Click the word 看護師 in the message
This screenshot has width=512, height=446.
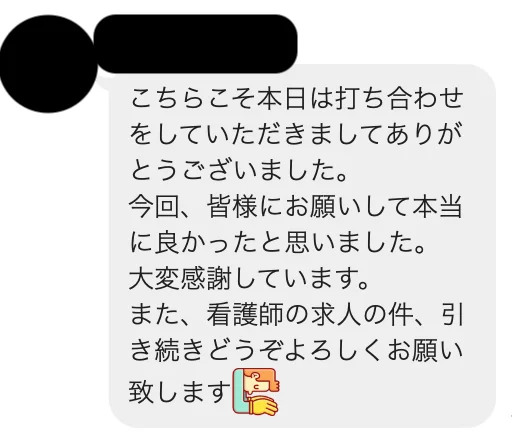(245, 315)
